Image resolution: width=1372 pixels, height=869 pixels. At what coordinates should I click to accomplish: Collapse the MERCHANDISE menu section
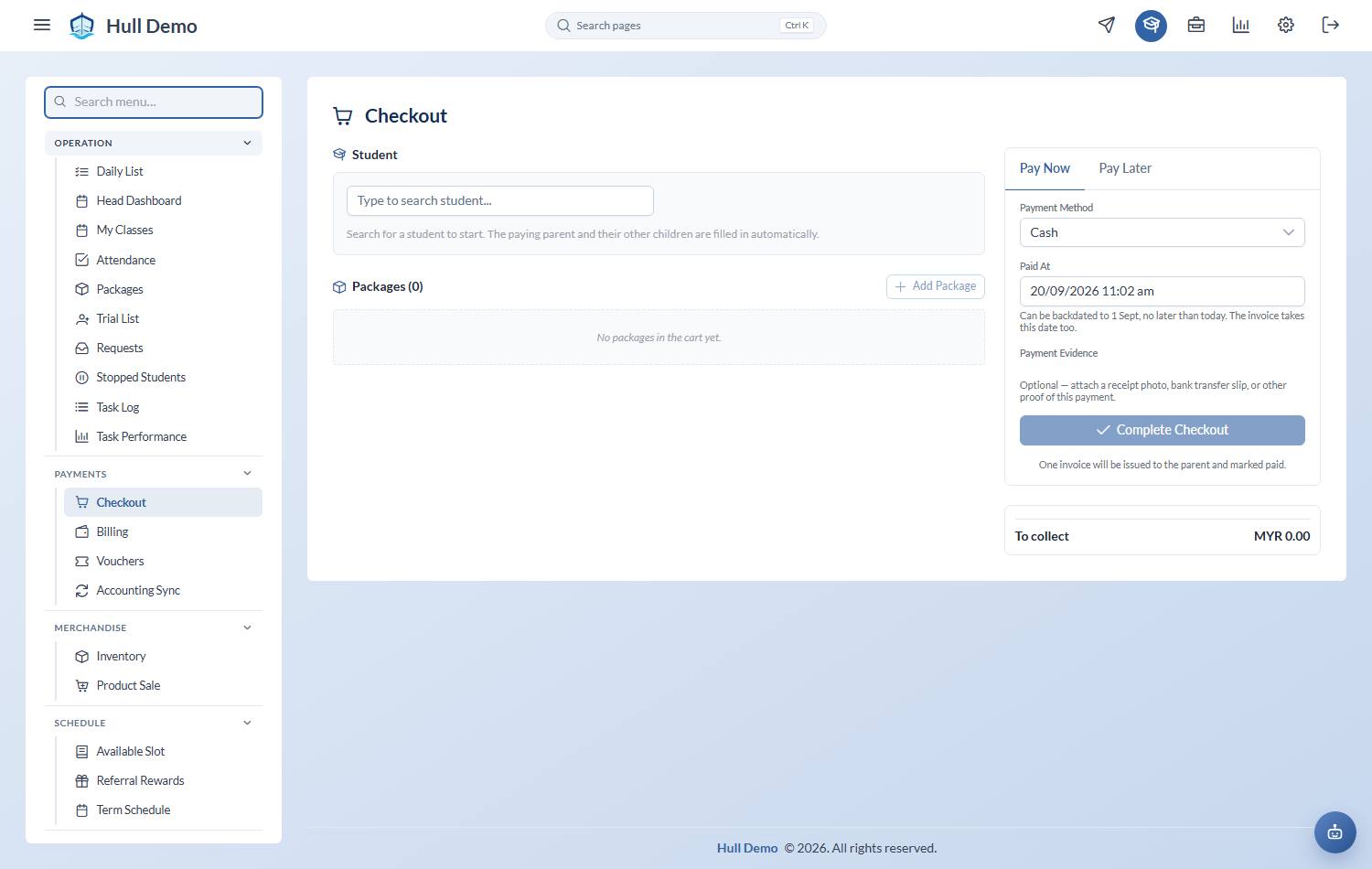154,628
